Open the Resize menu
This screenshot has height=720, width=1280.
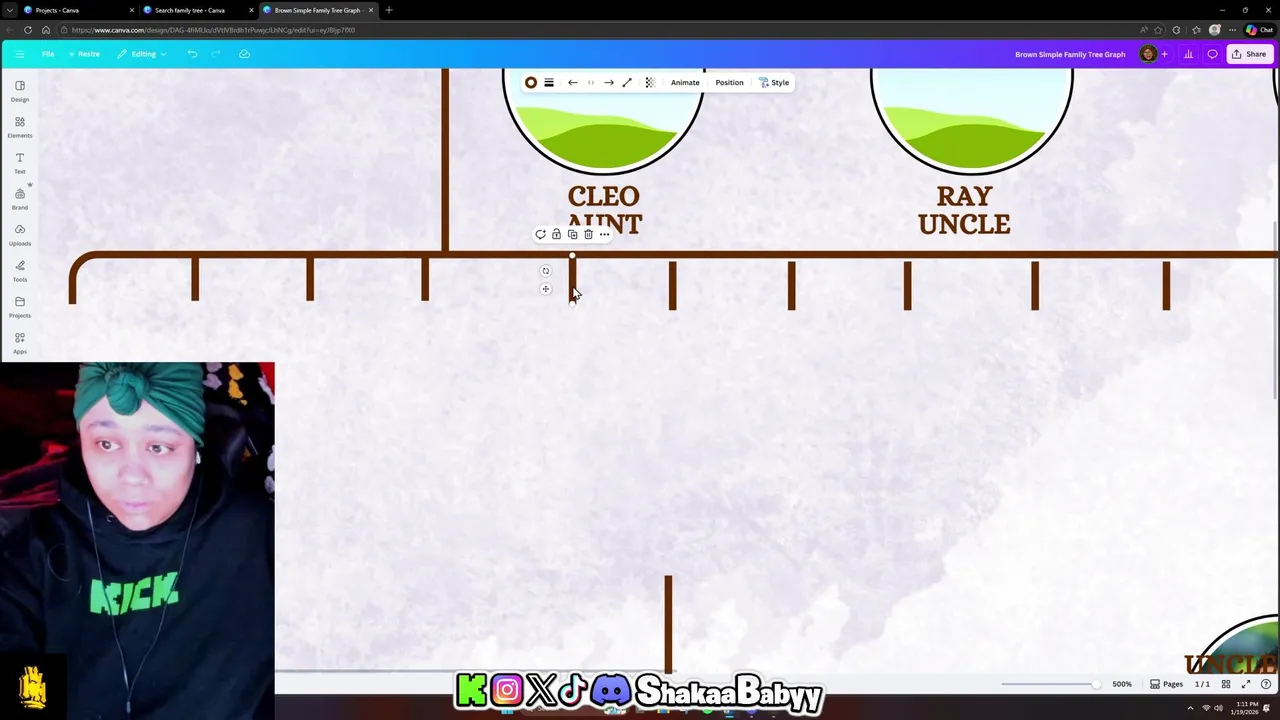(x=85, y=54)
